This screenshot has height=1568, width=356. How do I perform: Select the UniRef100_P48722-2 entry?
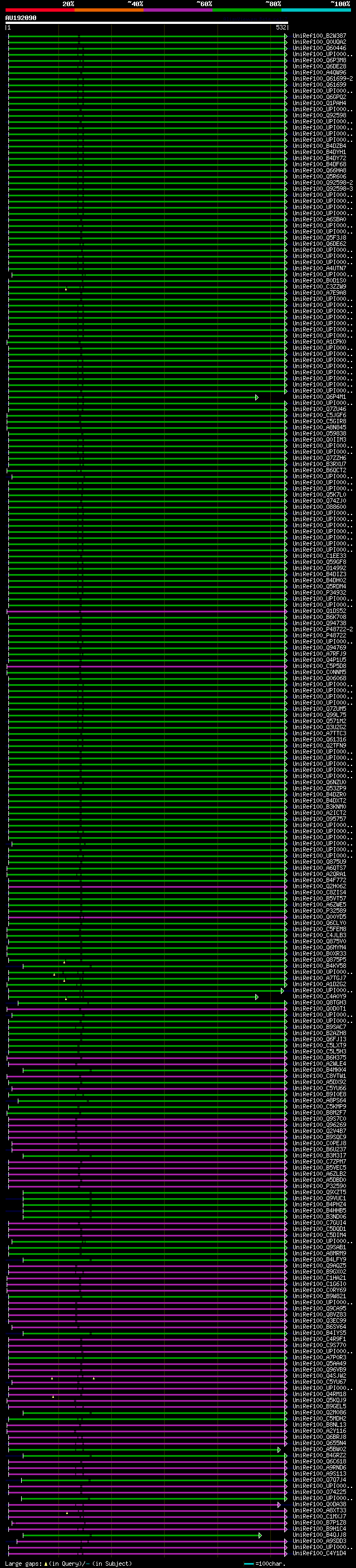[323, 630]
